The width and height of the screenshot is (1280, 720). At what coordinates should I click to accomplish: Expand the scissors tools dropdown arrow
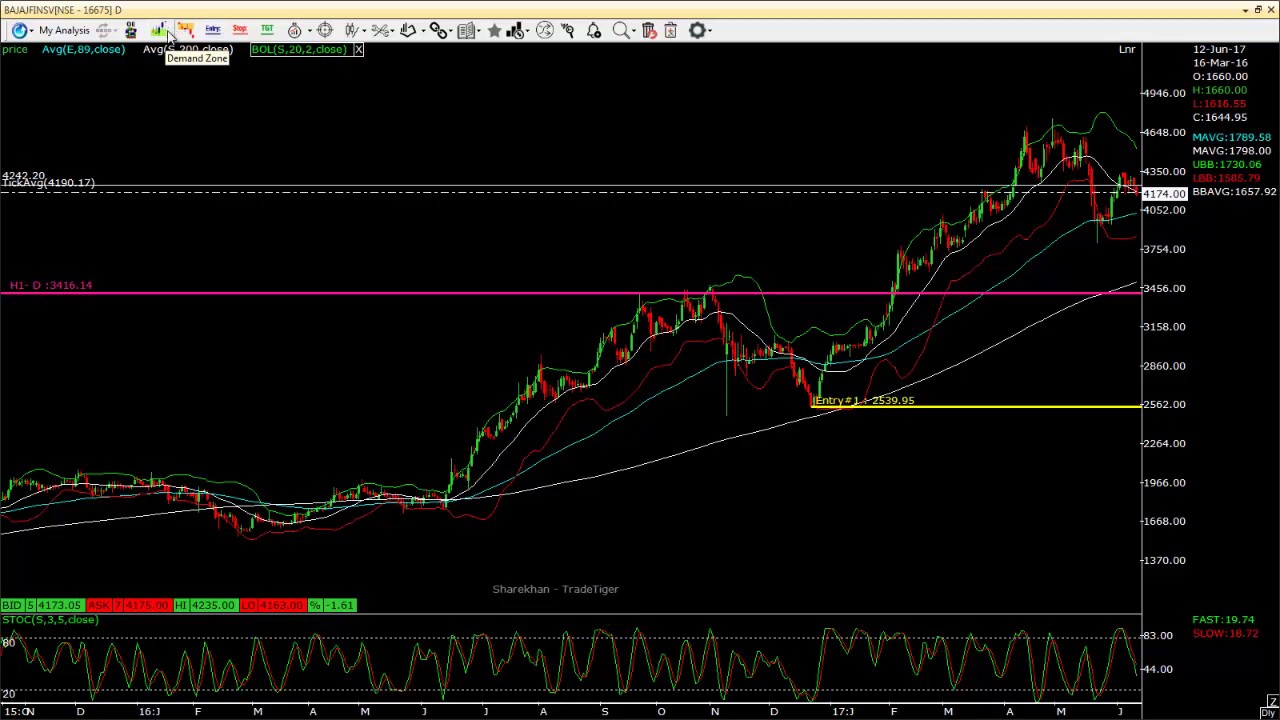tap(393, 30)
